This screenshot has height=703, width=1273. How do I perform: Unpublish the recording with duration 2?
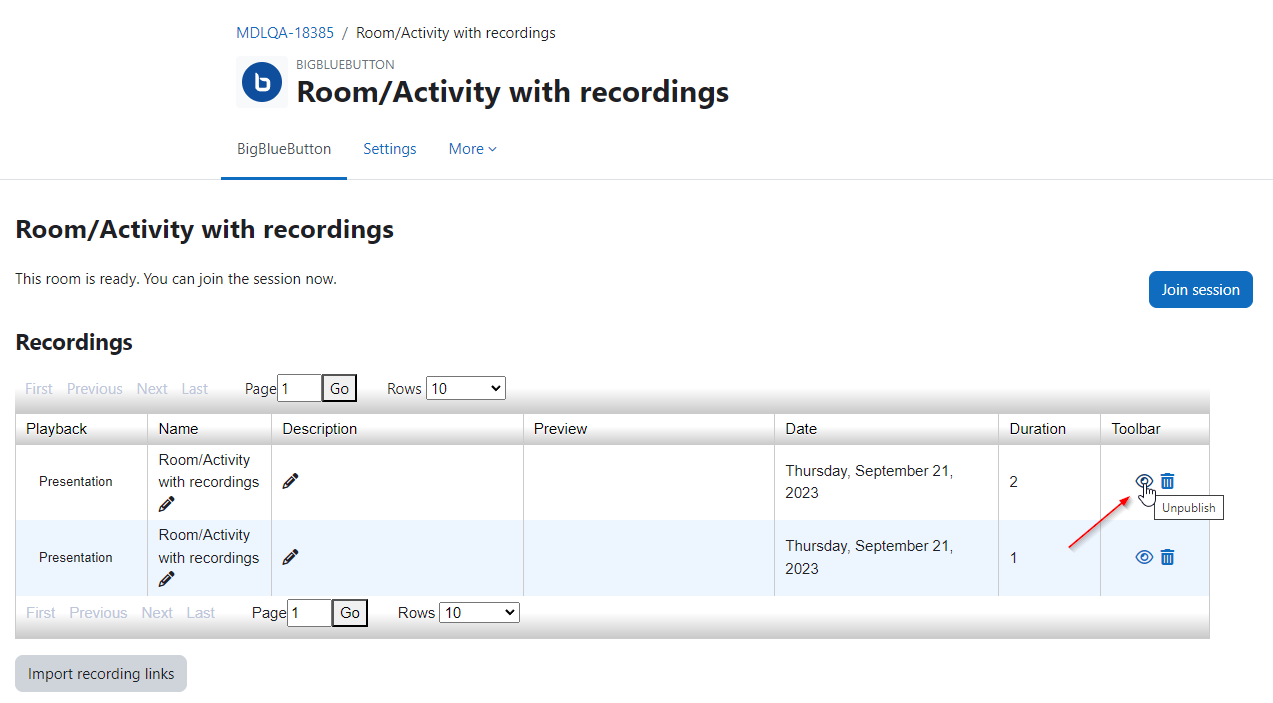(1144, 481)
